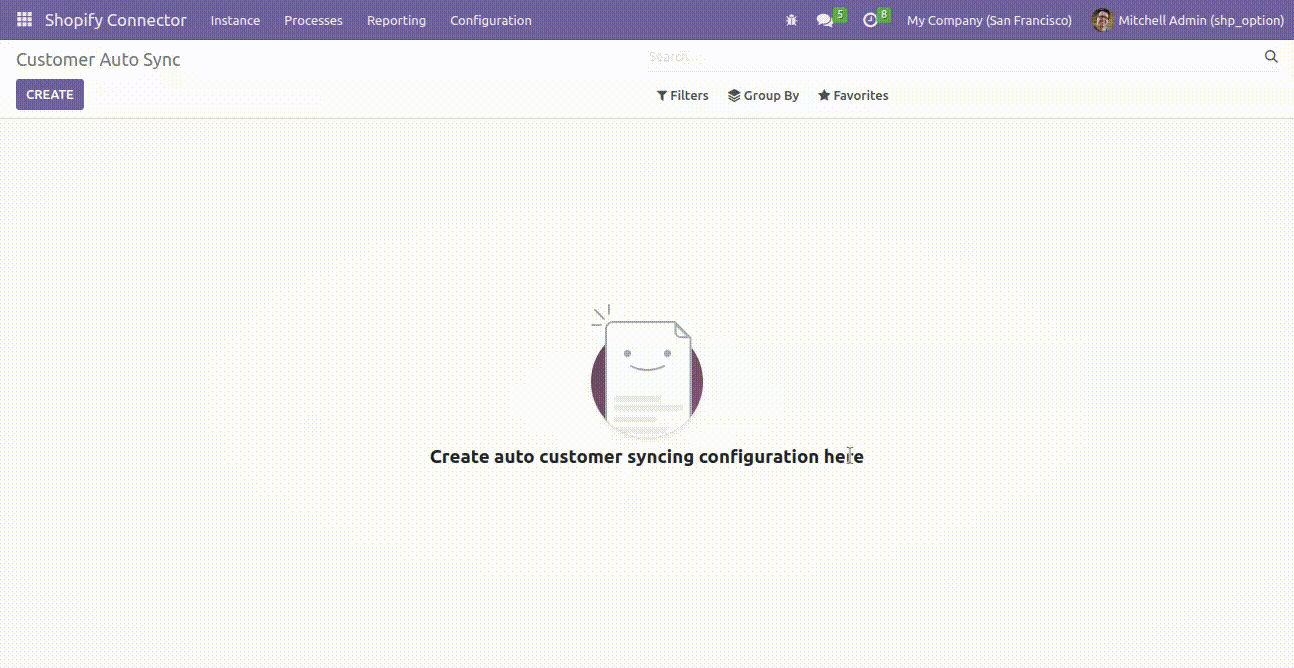
Task: Open the conversations messages icon
Action: (x=825, y=20)
